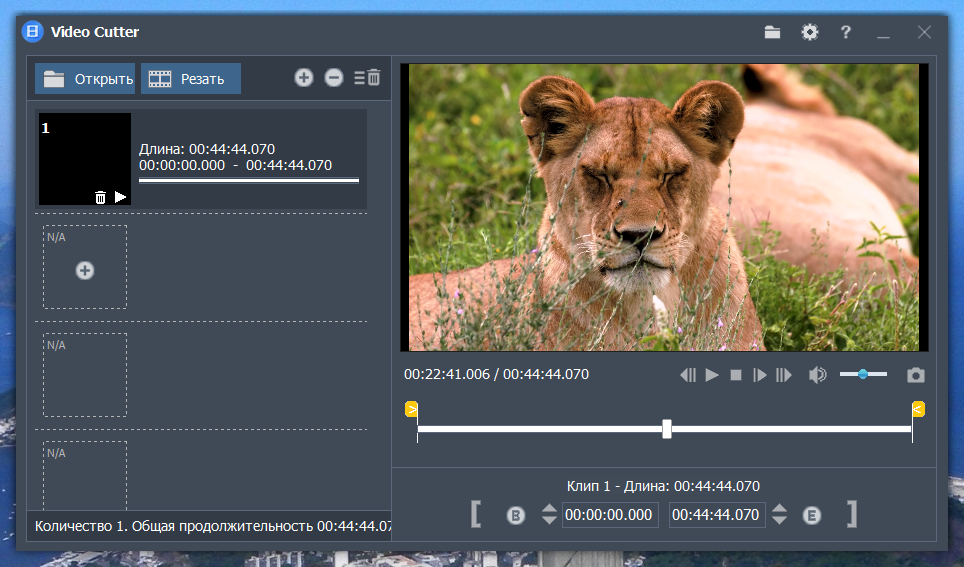This screenshot has height=567, width=964.
Task: Take a snapshot with the camera icon
Action: point(915,375)
